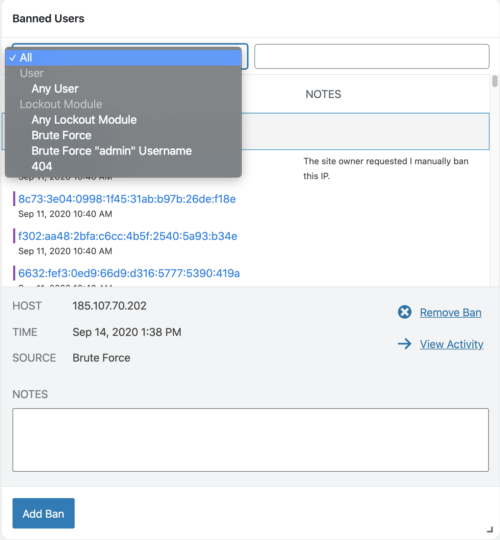Click the Remove Ban X icon
The height and width of the screenshot is (540, 500).
(x=404, y=312)
